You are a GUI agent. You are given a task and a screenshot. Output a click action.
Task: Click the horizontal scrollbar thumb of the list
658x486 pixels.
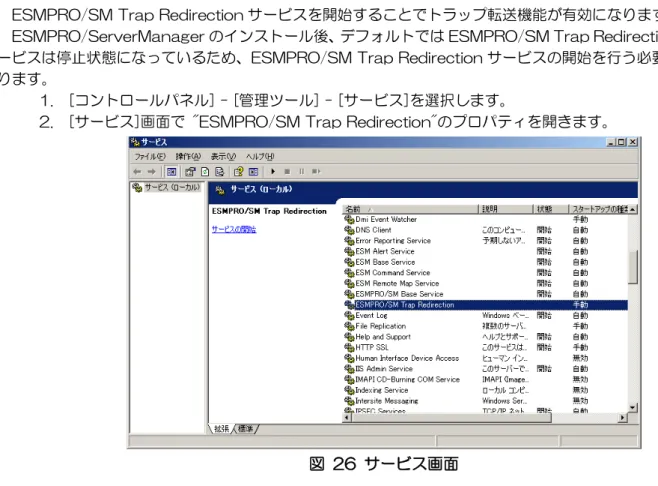452,418
